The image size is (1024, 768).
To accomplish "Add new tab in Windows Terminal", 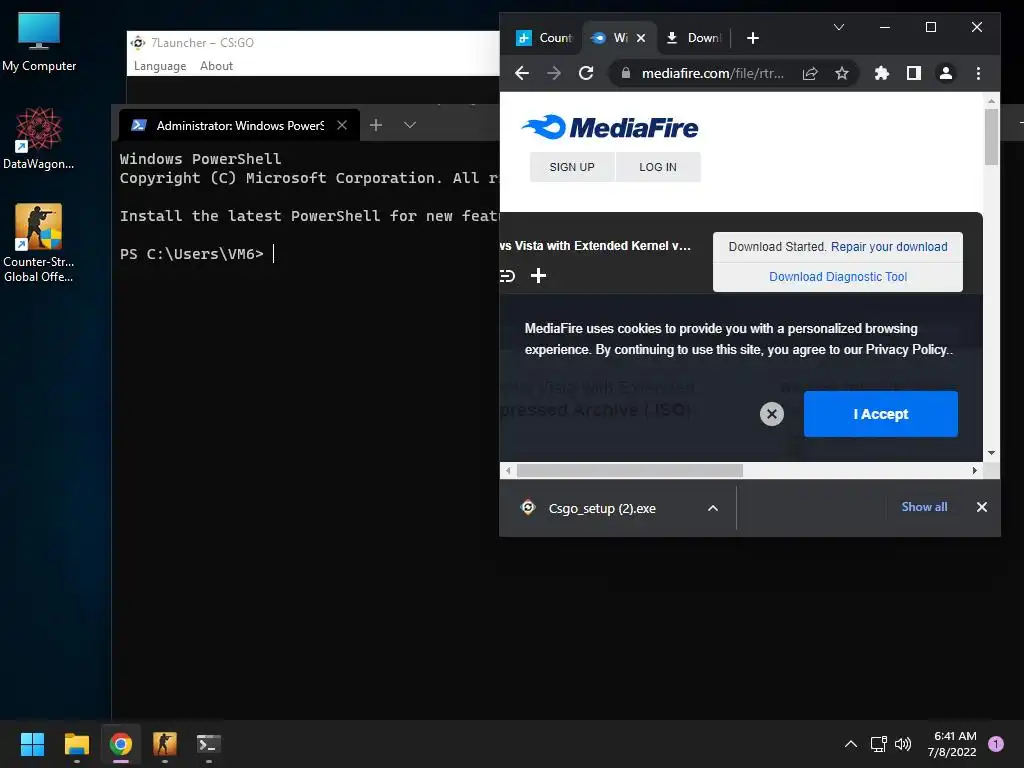I will pos(376,125).
